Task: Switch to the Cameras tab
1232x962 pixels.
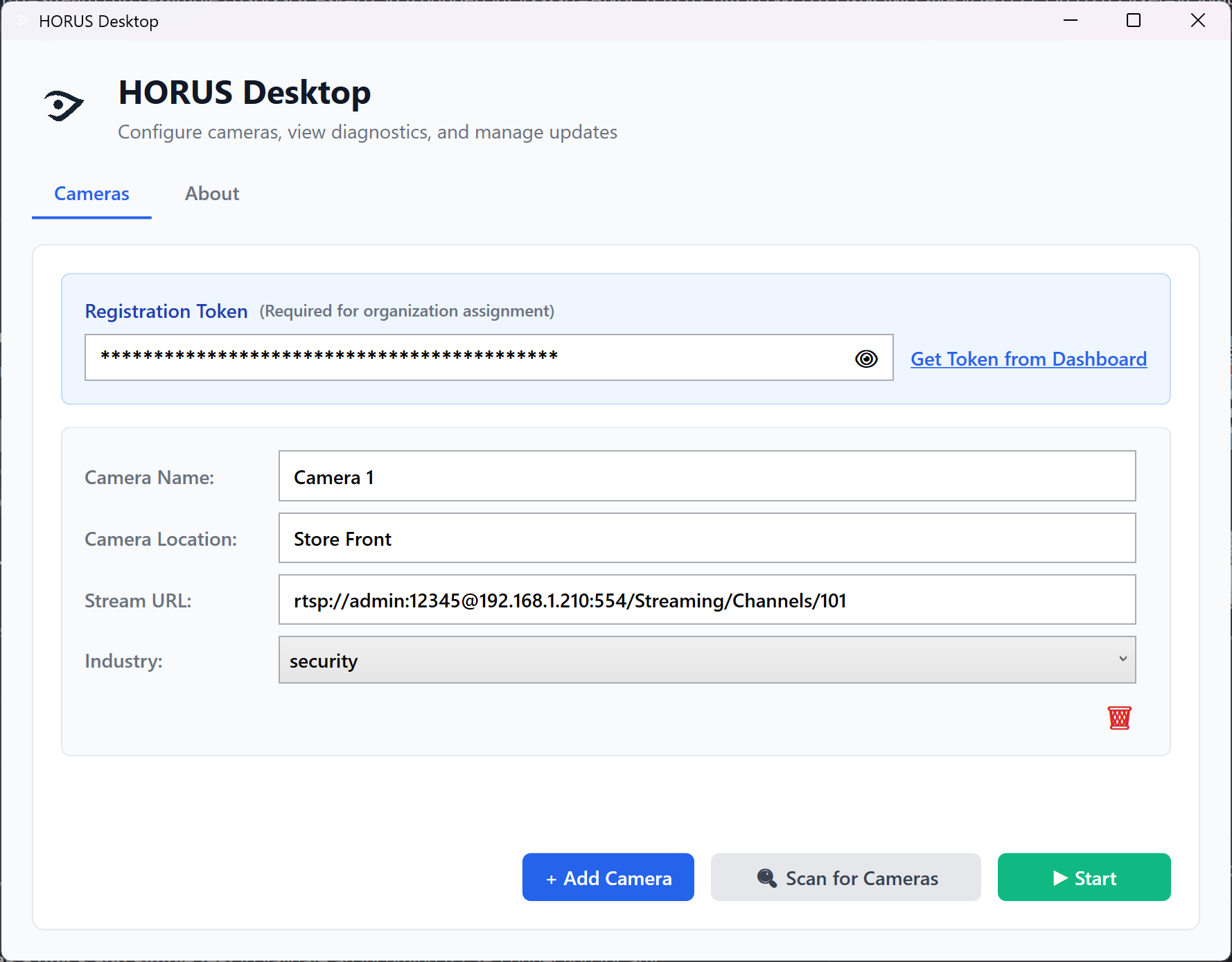Action: [91, 194]
